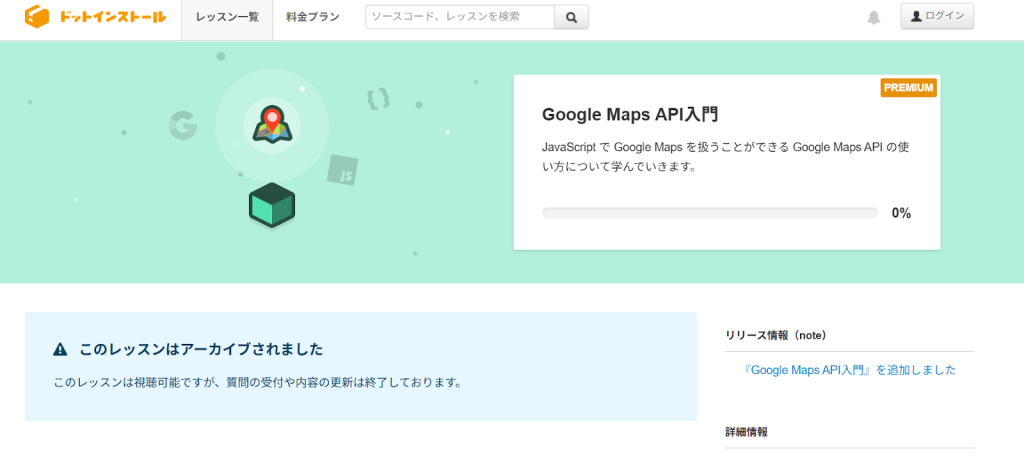Click the Google Maps pin illustration icon
The height and width of the screenshot is (456, 1024).
click(x=271, y=124)
